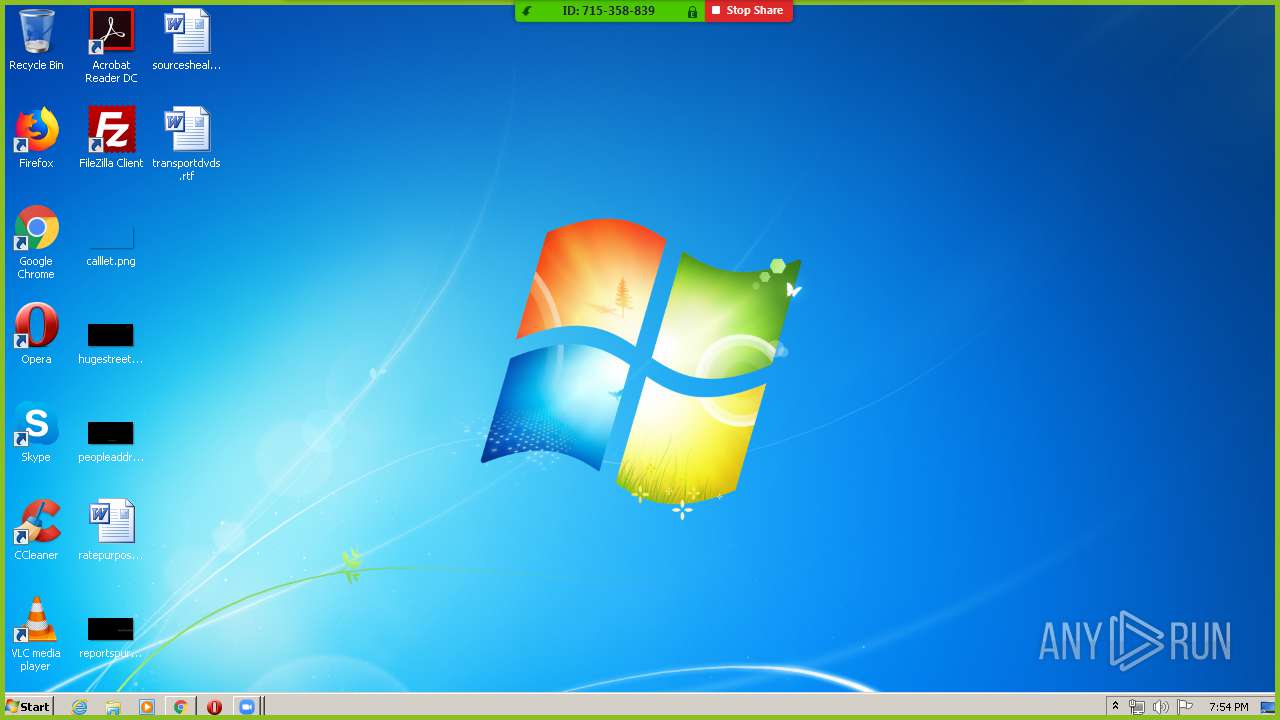Click the meeting ID 715-358-839 label
The height and width of the screenshot is (720, 1280).
pos(608,11)
